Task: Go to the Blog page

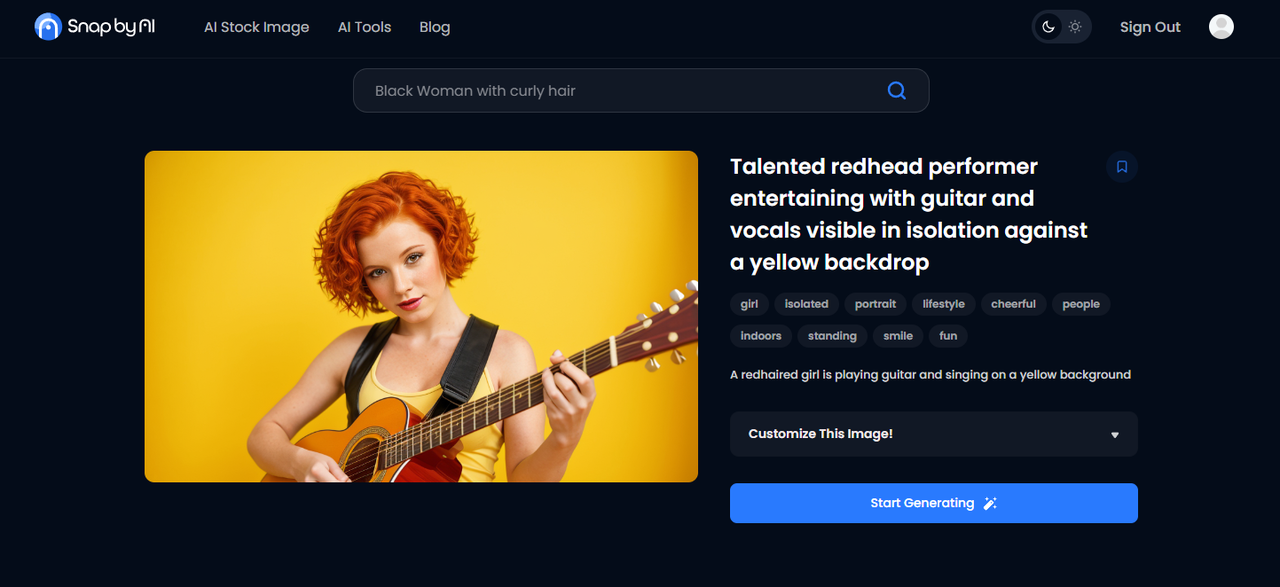Action: [x=434, y=27]
